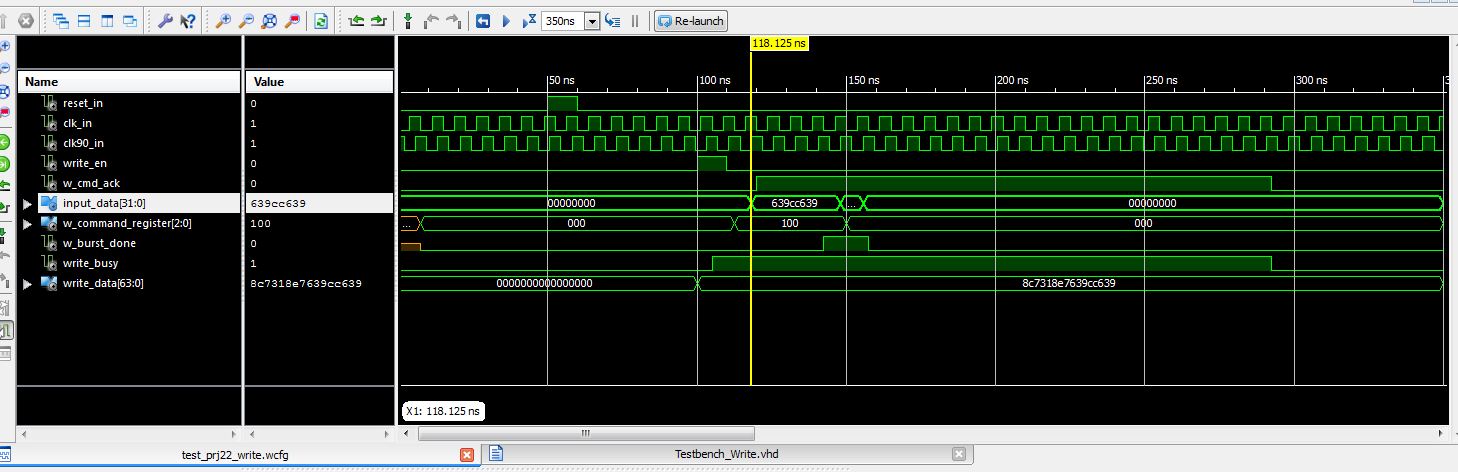Click the Step simulation icon

[613, 20]
